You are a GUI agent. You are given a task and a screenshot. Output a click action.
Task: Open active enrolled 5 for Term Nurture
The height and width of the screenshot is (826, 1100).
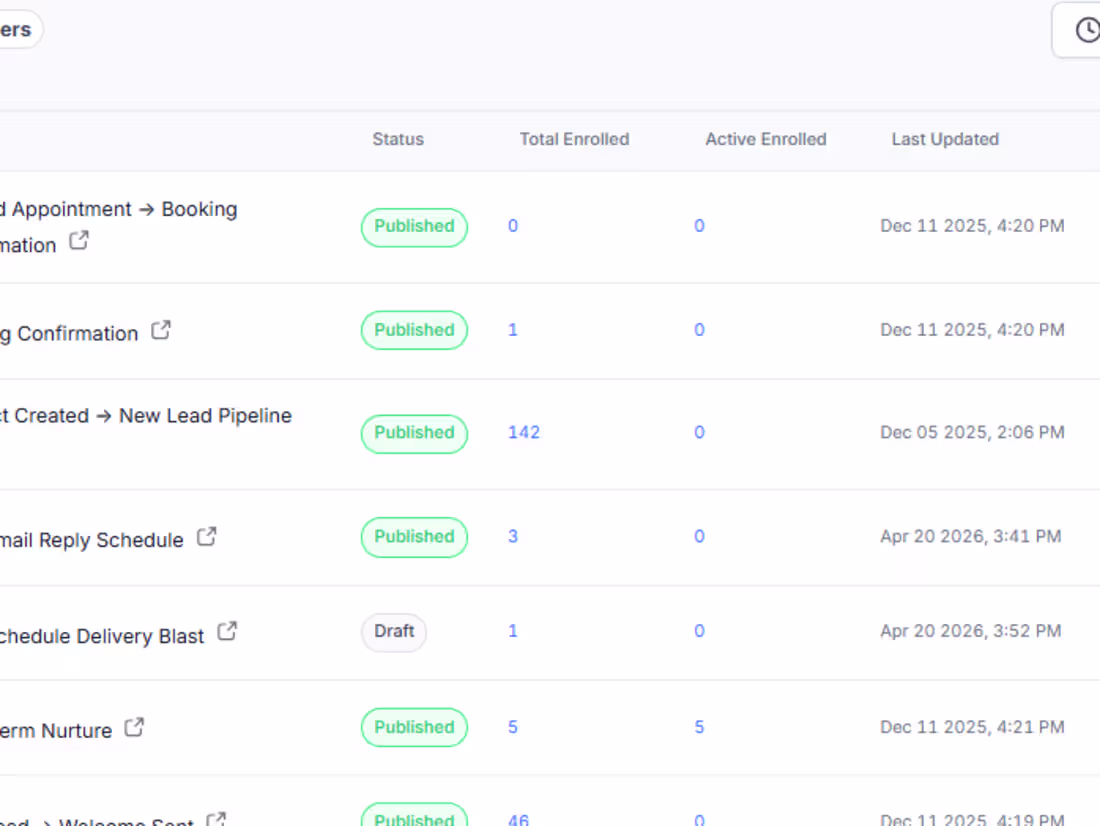click(x=699, y=727)
